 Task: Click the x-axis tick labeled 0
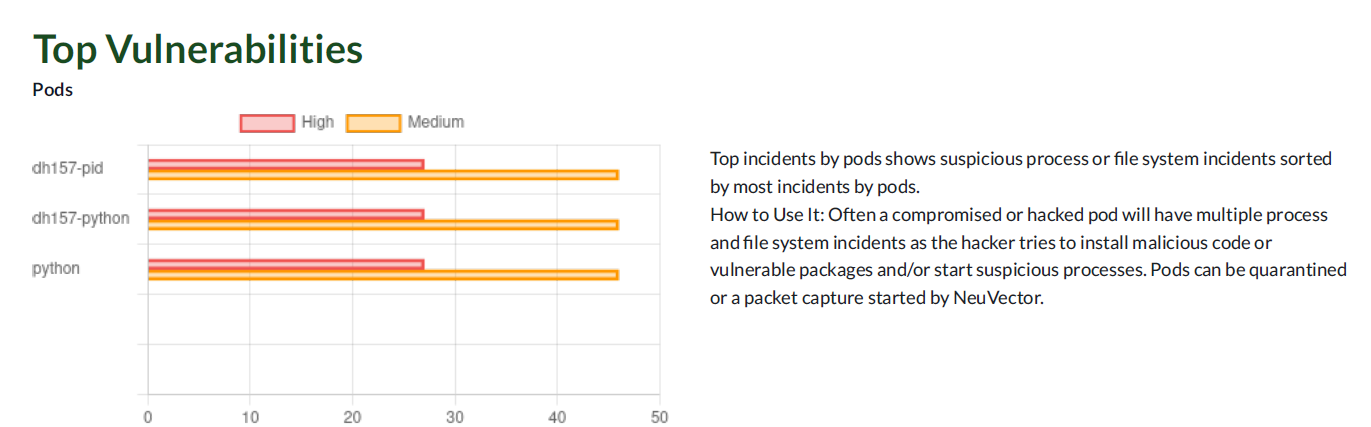[148, 416]
